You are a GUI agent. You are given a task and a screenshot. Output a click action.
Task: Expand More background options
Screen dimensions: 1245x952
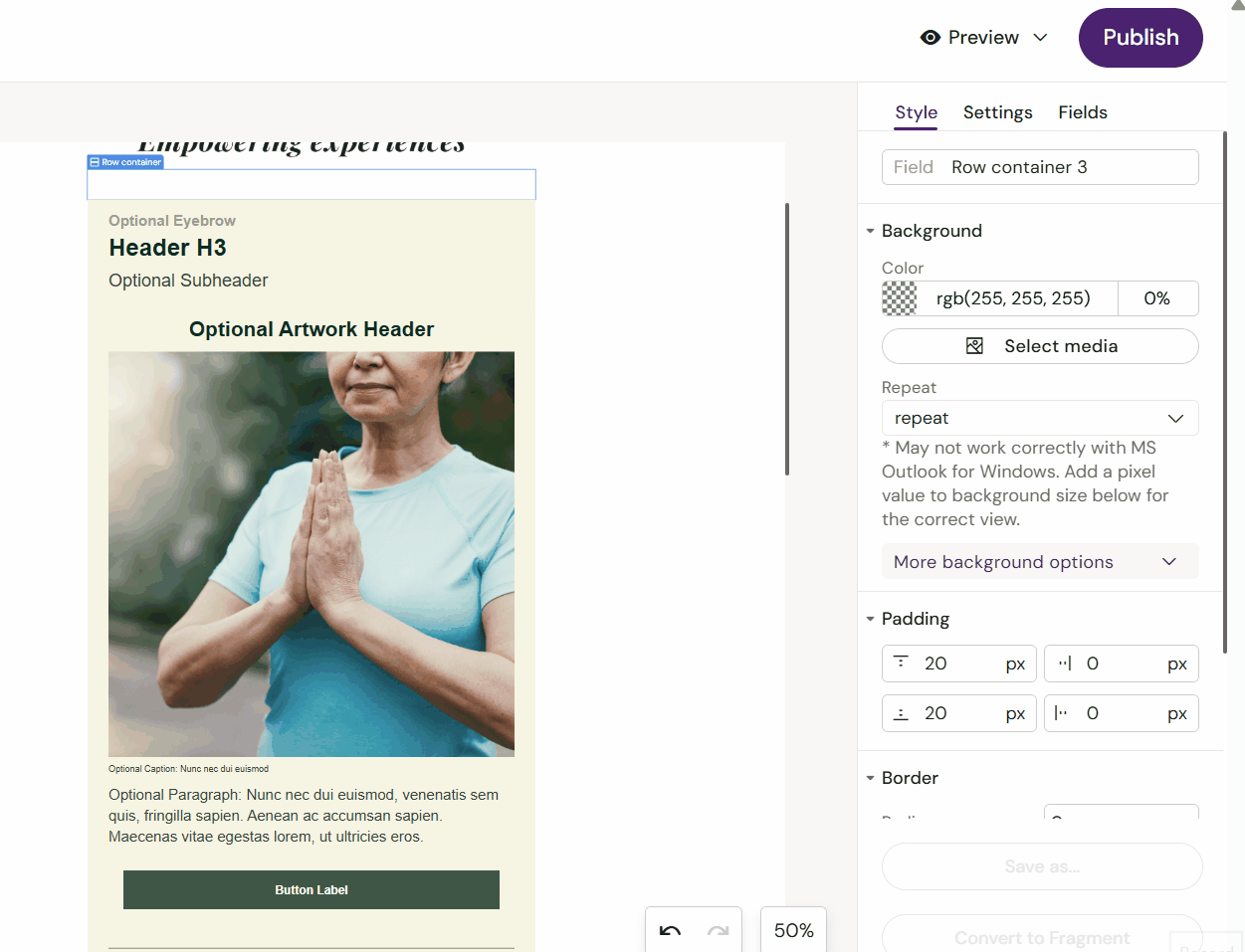1039,562
